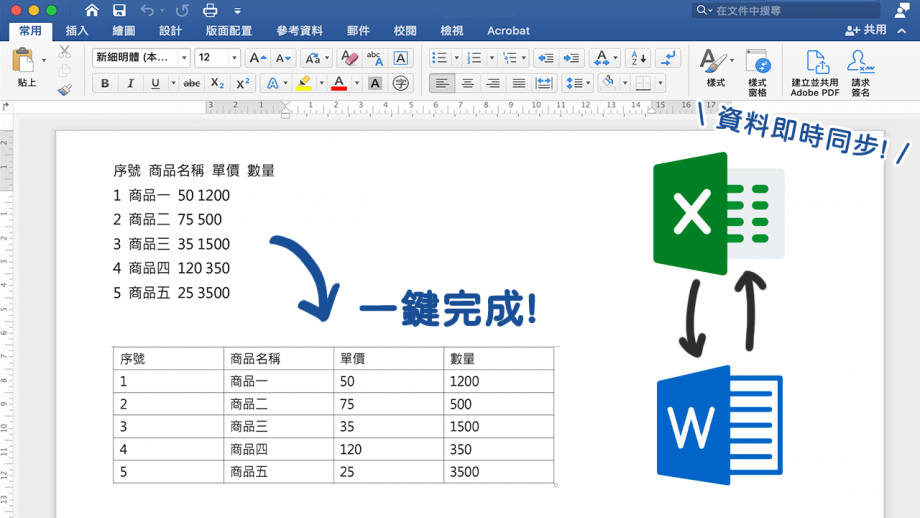Open the 郵件 tab
Image resolution: width=920 pixels, height=518 pixels.
tap(358, 31)
